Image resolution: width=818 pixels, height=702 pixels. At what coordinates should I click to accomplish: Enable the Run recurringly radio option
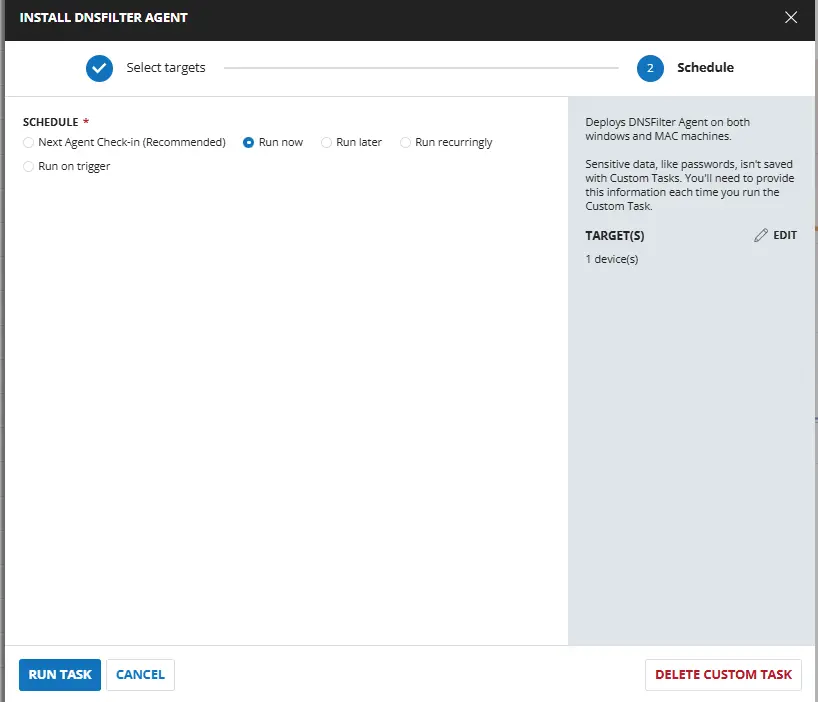[406, 143]
